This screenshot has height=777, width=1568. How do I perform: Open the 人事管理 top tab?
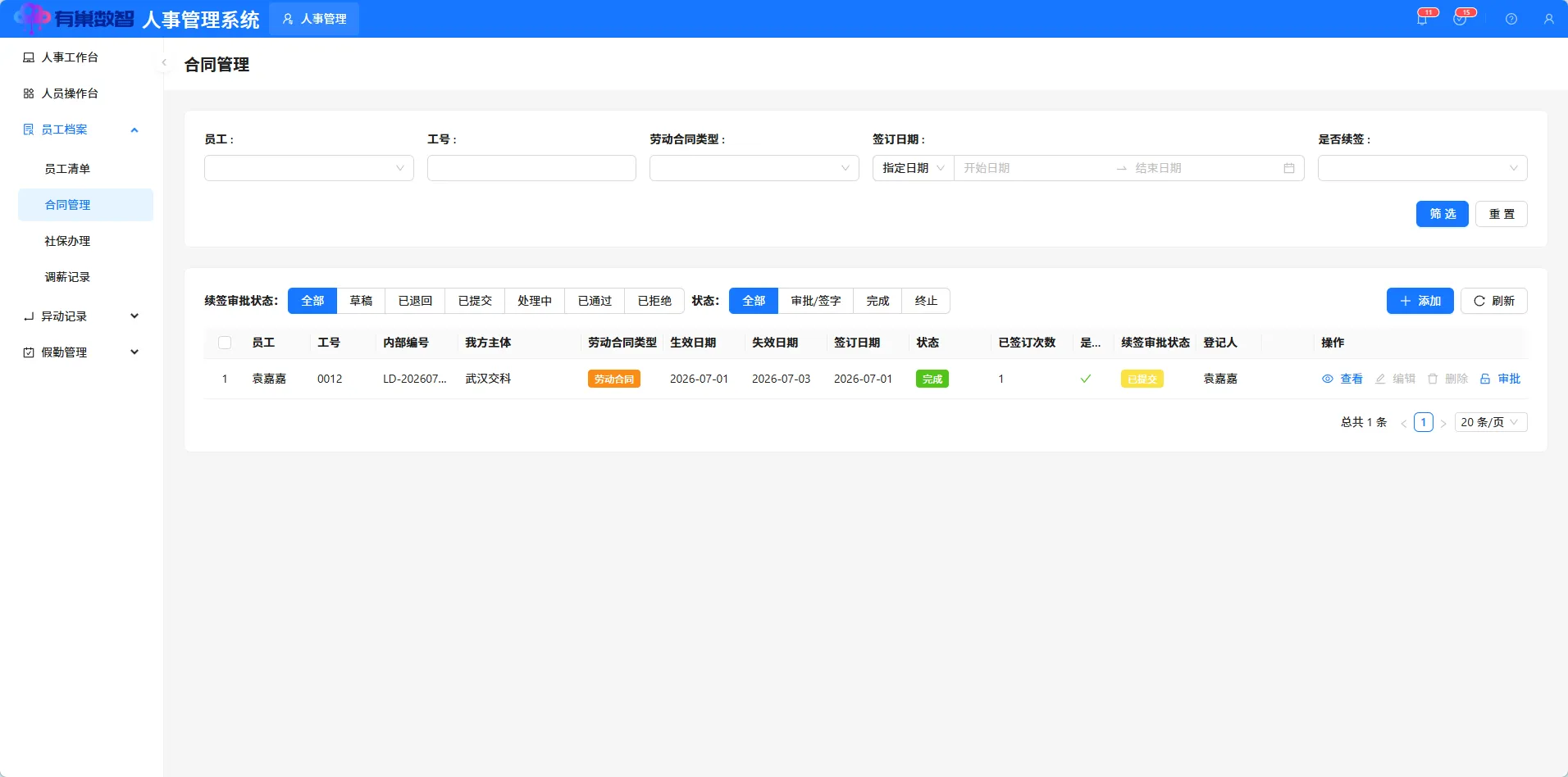(x=314, y=19)
